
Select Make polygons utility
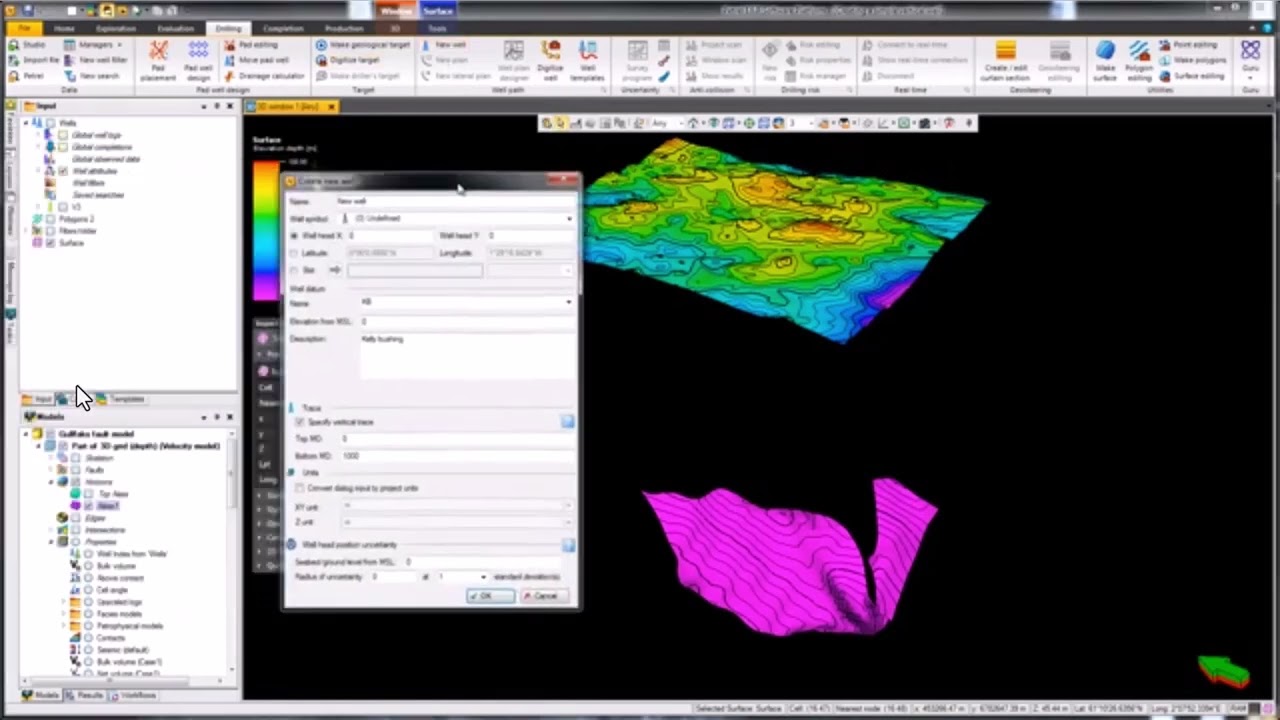click(1192, 60)
